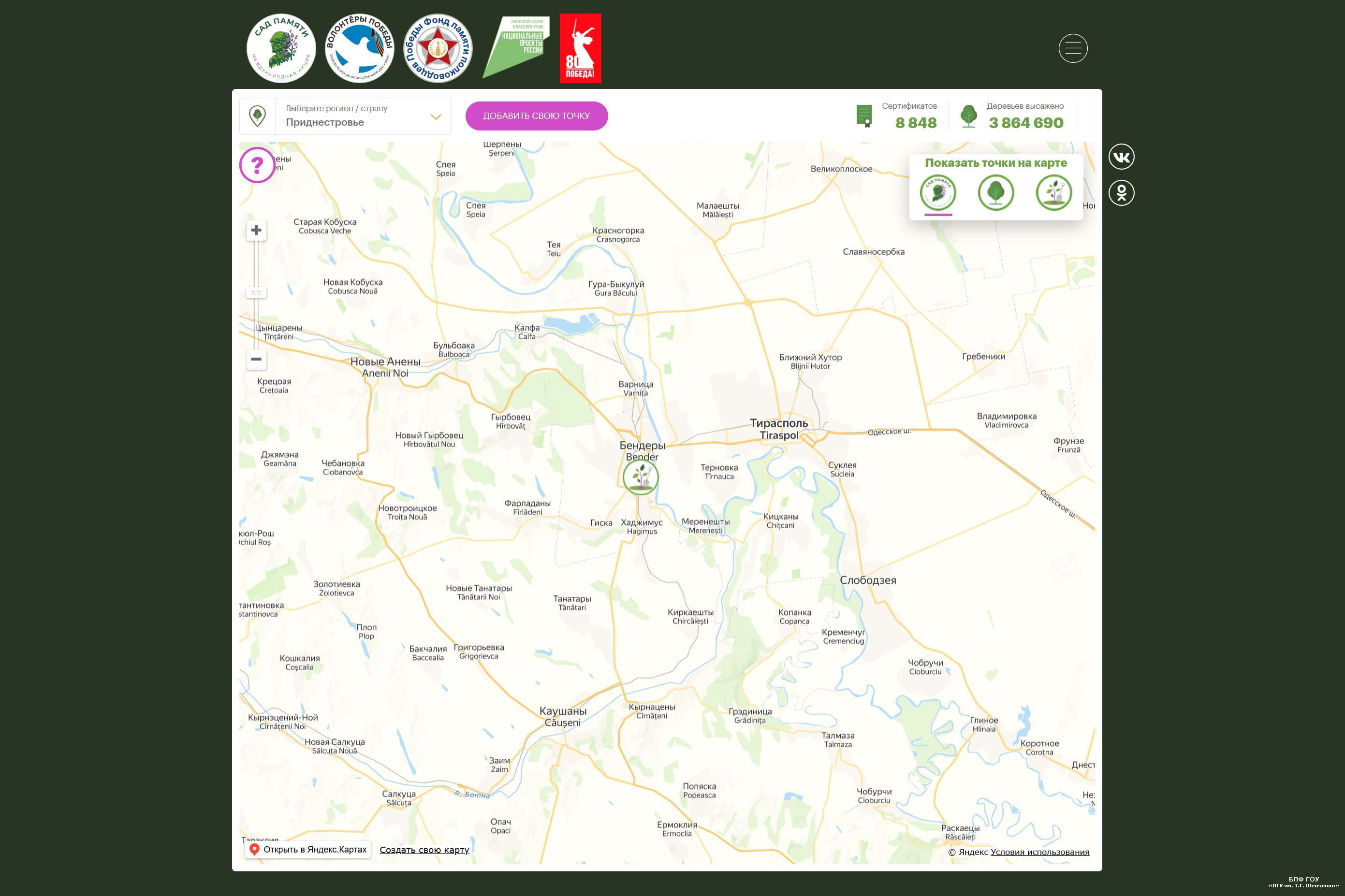Viewport: 1345px width, 896px height.
Task: Zoom out the map with minus
Action: pyautogui.click(x=256, y=360)
